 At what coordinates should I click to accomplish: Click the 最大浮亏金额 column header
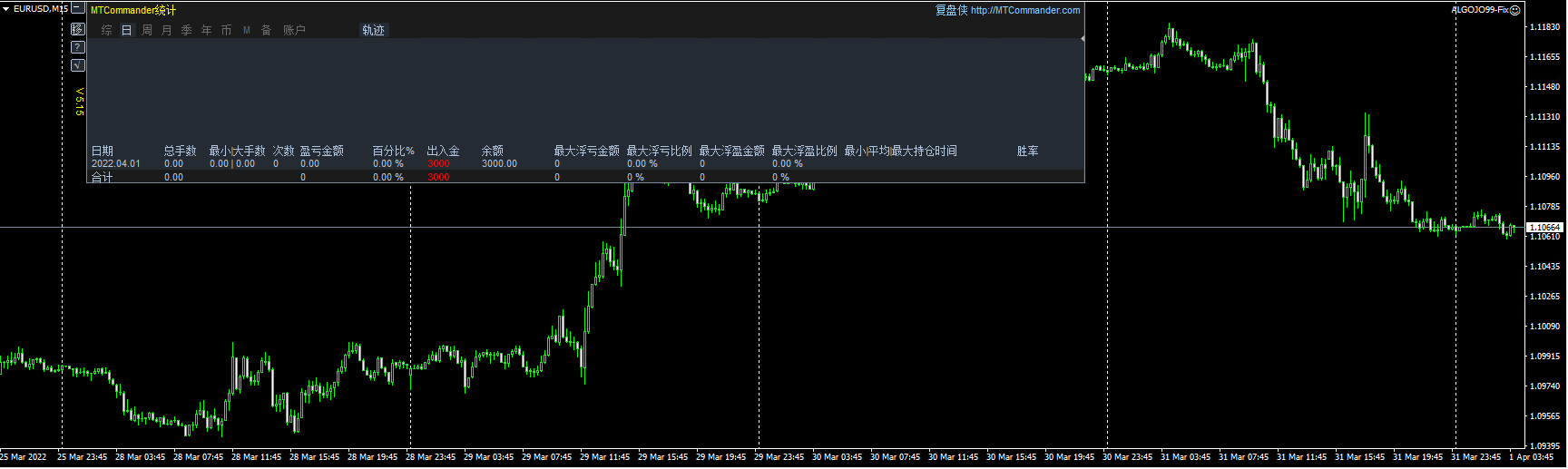tap(586, 151)
